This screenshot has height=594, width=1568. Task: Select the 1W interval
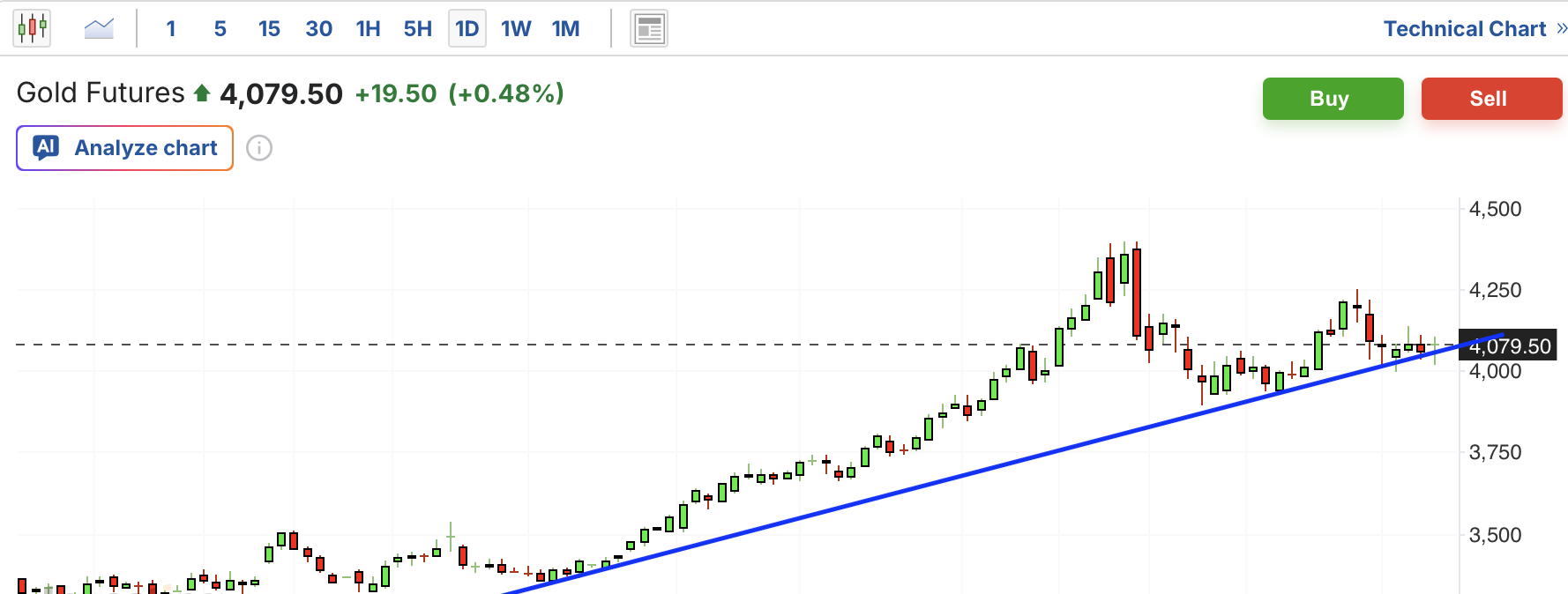pos(516,29)
